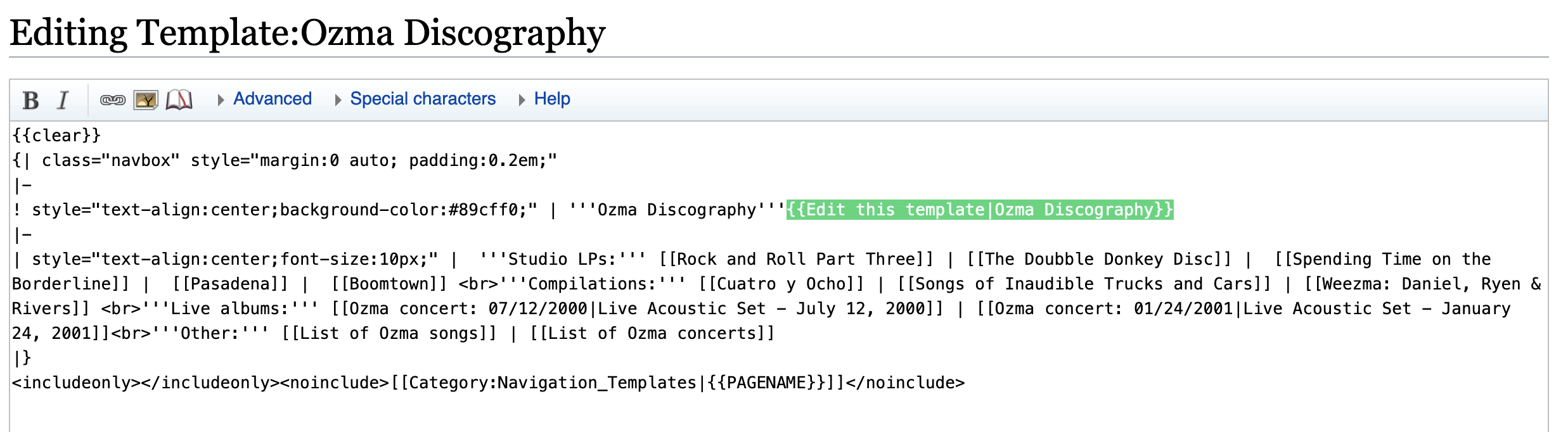Screen dimensions: 1568x432
Task: Place cursor in [[Rock and Roll Part Three]]
Action: [796, 259]
